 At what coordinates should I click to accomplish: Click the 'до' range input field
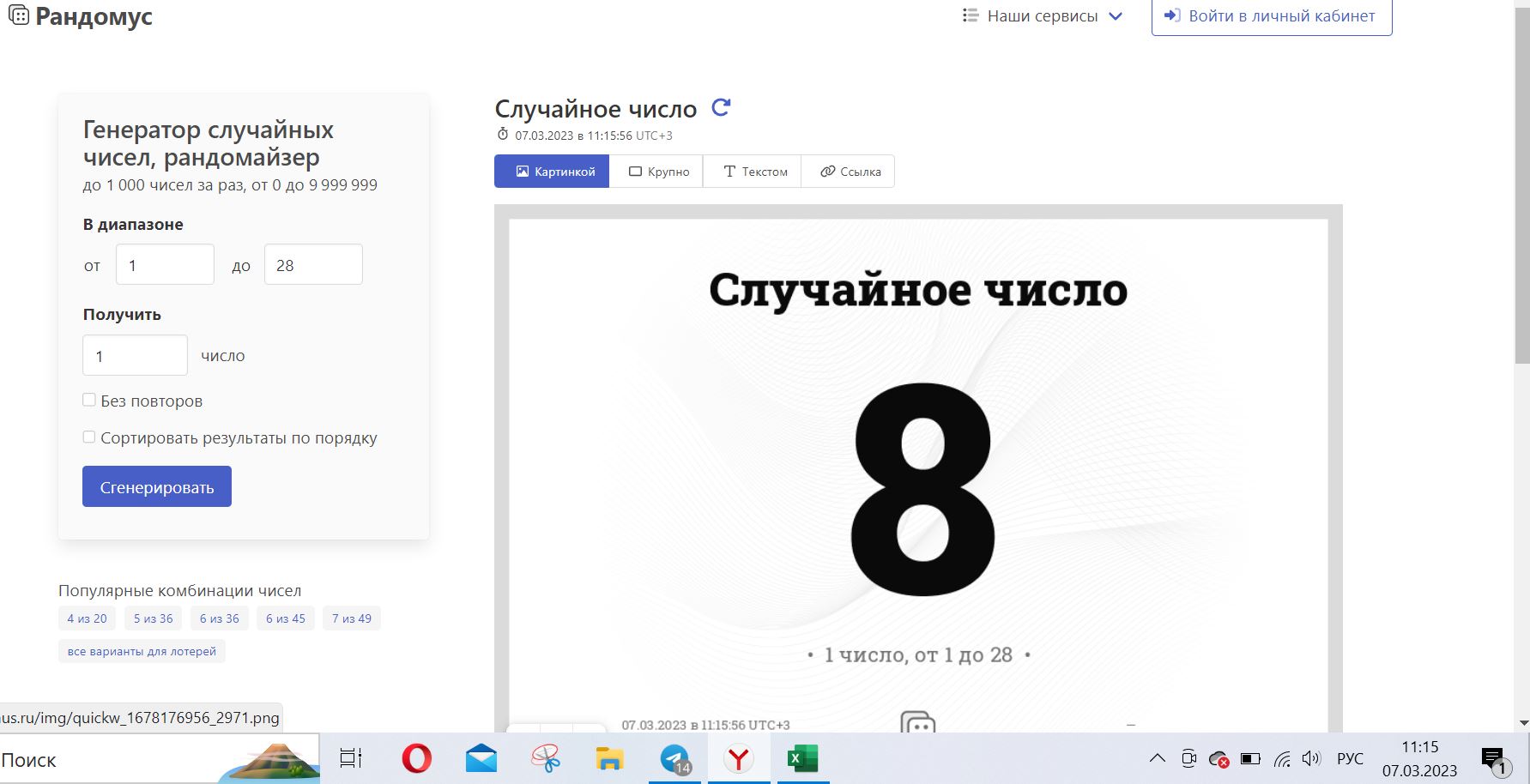click(x=313, y=265)
